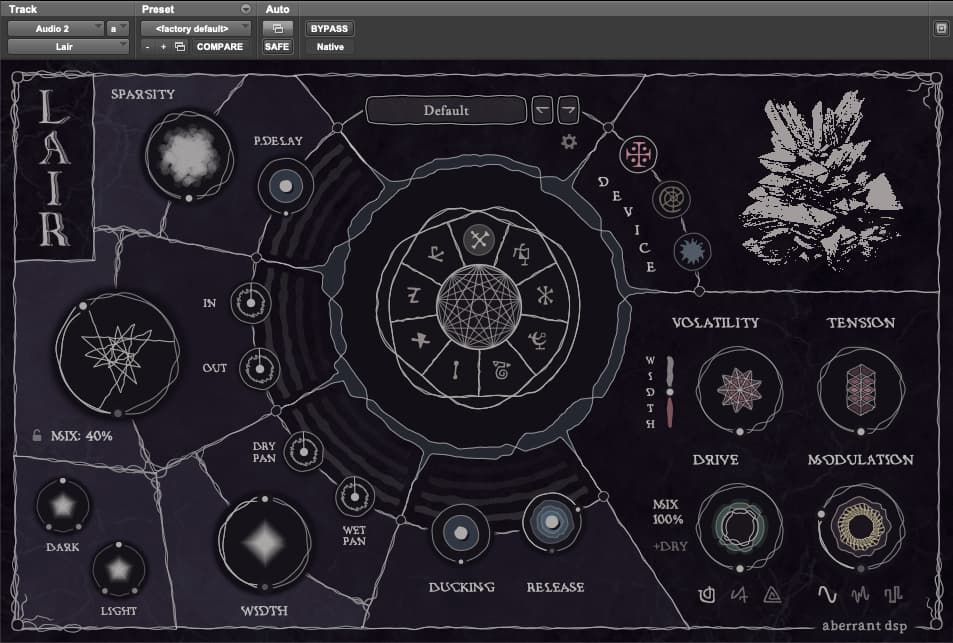Viewport: 953px width, 643px height.
Task: Toggle the Mix lock icon
Action: point(37,435)
